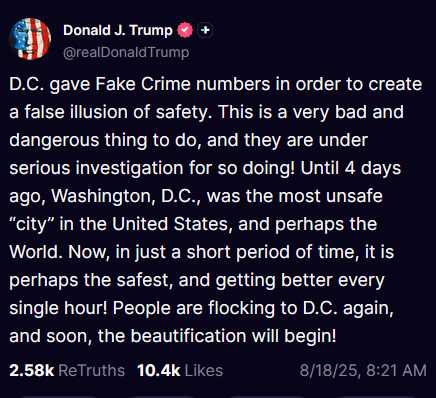Click the ReTruths label

tap(91, 370)
